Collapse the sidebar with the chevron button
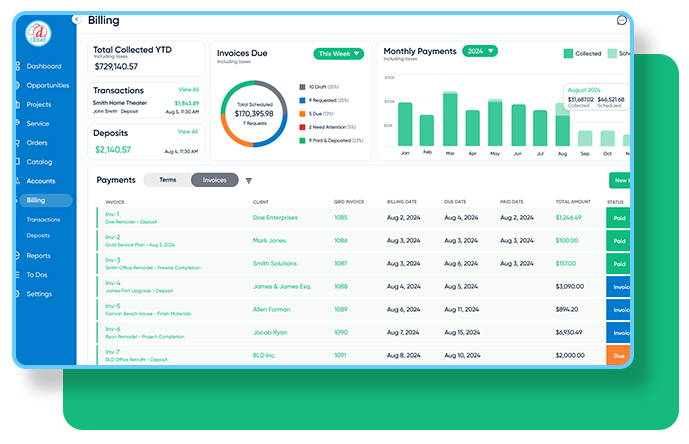Image resolution: width=689 pixels, height=444 pixels. (76, 19)
